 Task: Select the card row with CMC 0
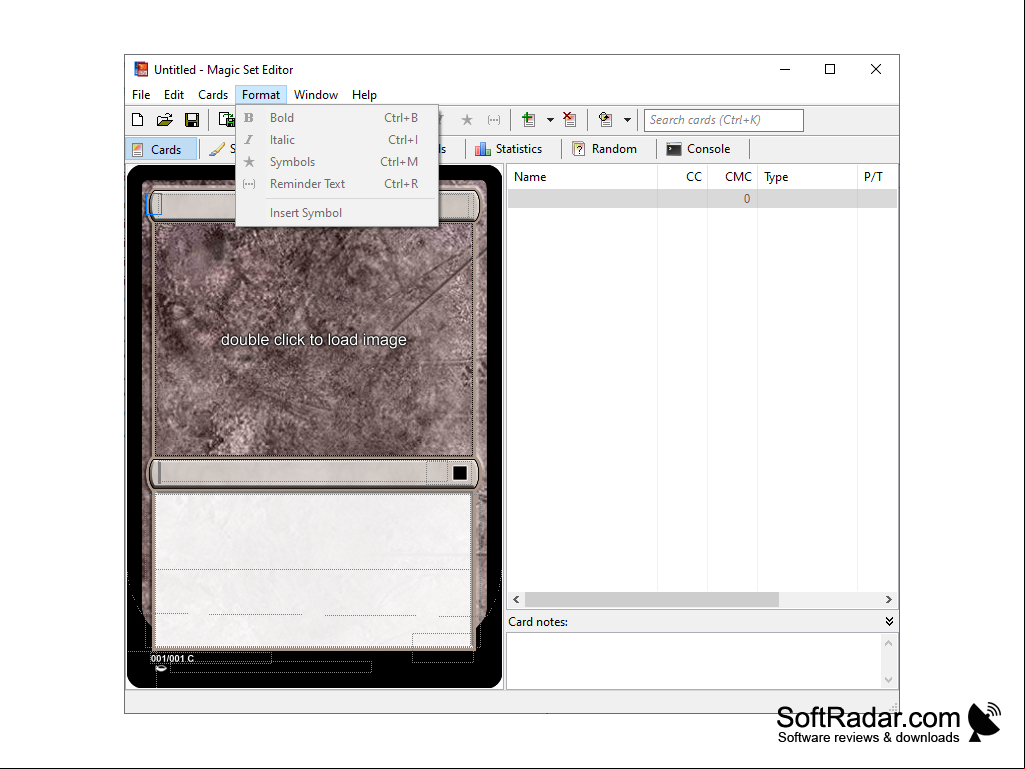coord(703,199)
